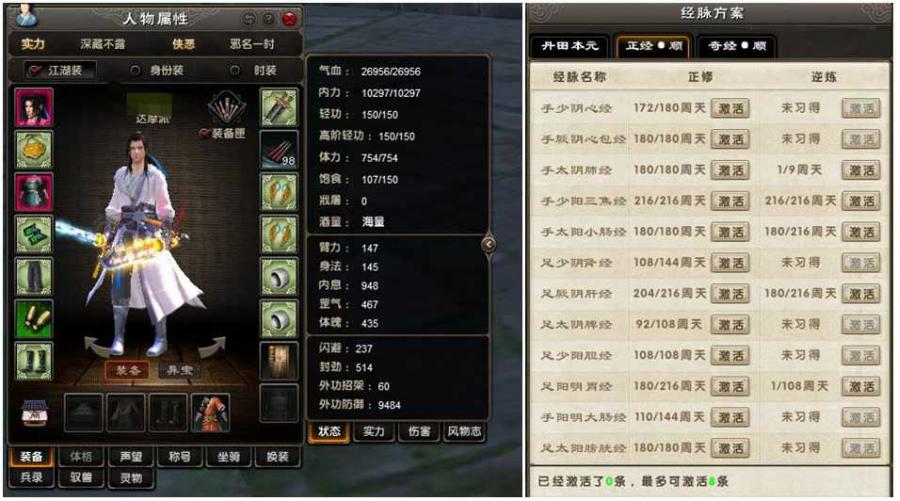This screenshot has height=501, width=900.
Task: Select the 江湖装 outfit option
Action: (x=57, y=71)
